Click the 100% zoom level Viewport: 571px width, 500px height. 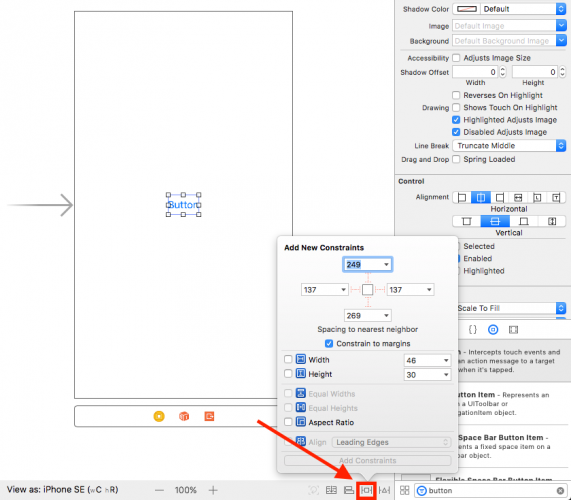186,490
